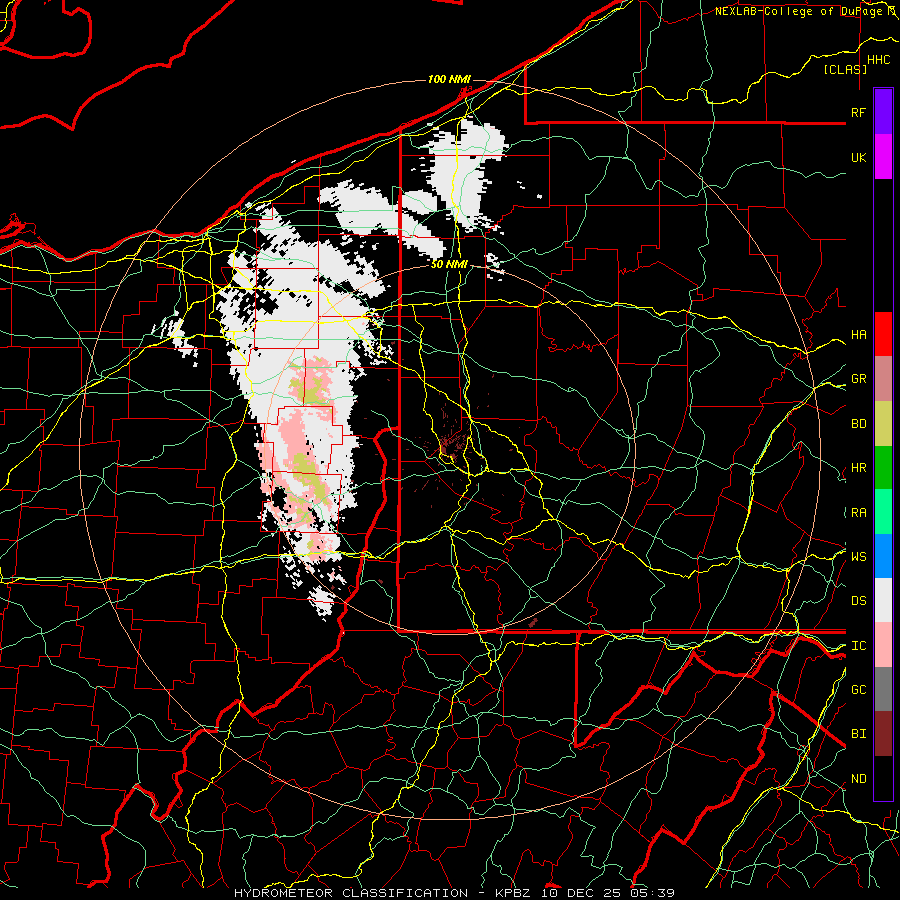
Task: Select the WS blue legend swatch
Action: [x=883, y=556]
